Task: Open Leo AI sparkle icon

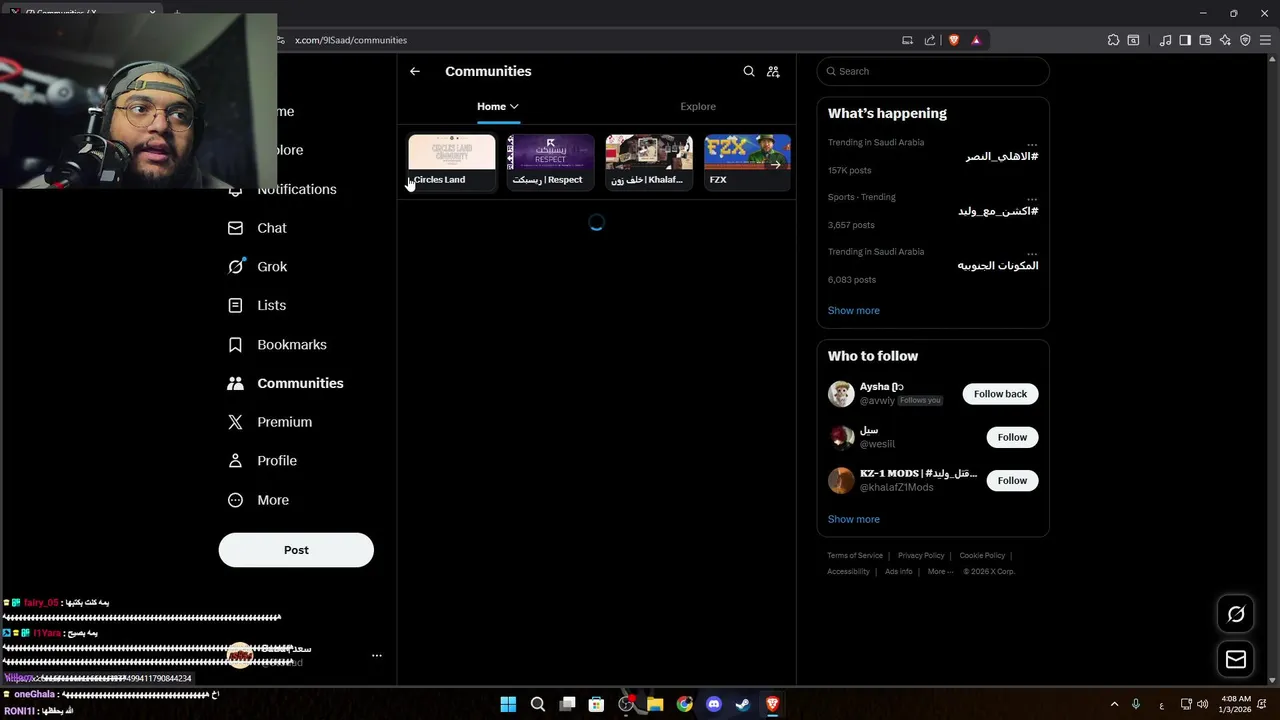Action: pyautogui.click(x=1225, y=40)
